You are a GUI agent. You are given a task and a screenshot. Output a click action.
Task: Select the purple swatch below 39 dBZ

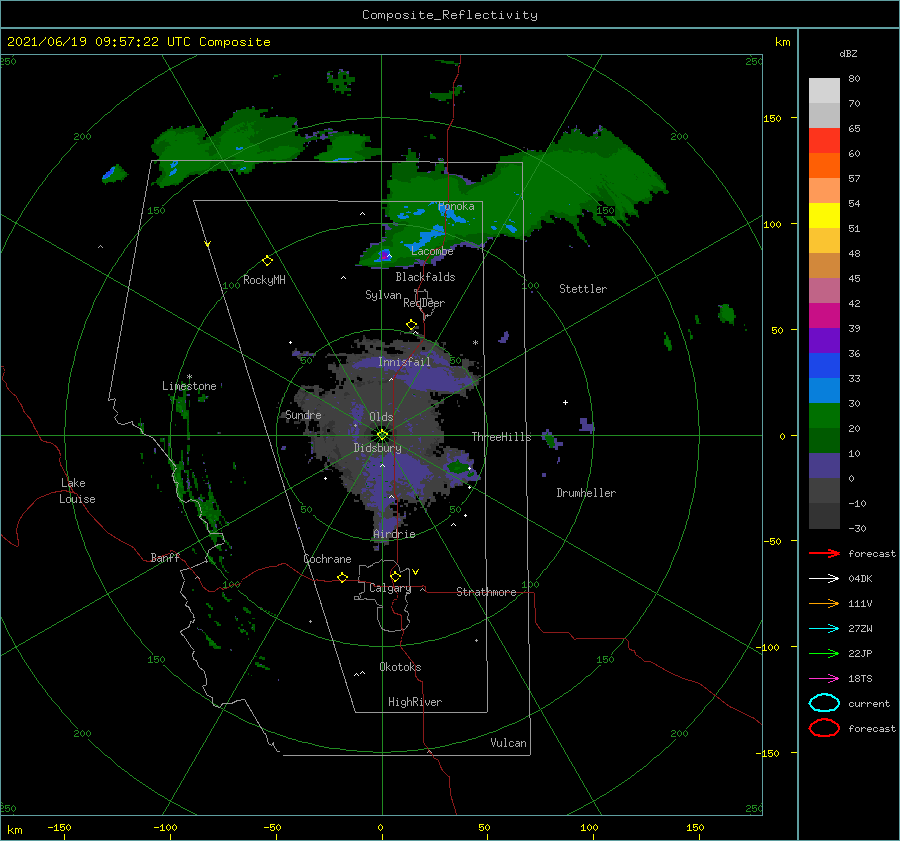pyautogui.click(x=824, y=340)
